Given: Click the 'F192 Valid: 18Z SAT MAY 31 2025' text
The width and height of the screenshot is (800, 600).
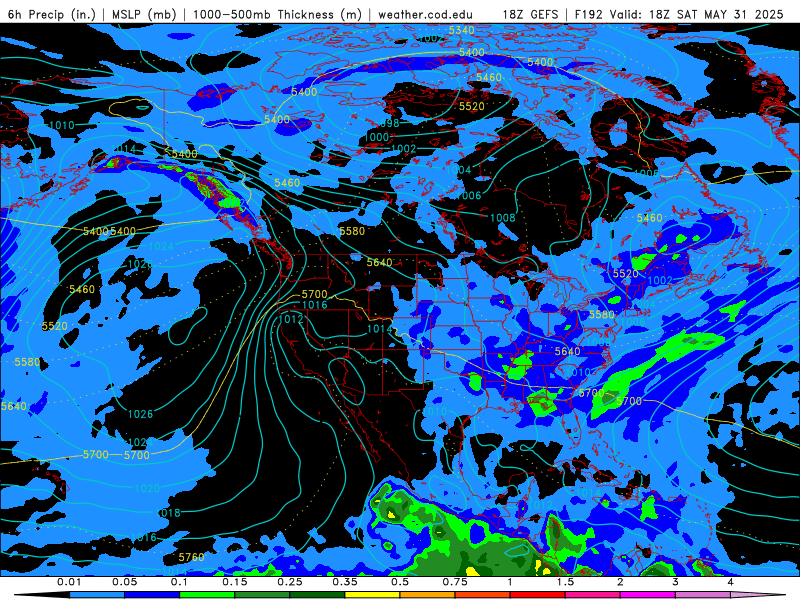Looking at the screenshot, I should click(x=679, y=14).
